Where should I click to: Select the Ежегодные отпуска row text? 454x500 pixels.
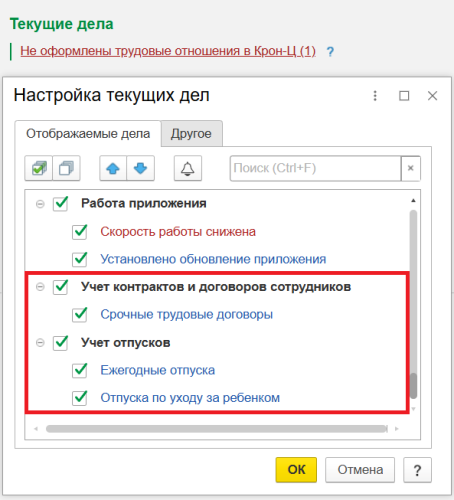[158, 370]
